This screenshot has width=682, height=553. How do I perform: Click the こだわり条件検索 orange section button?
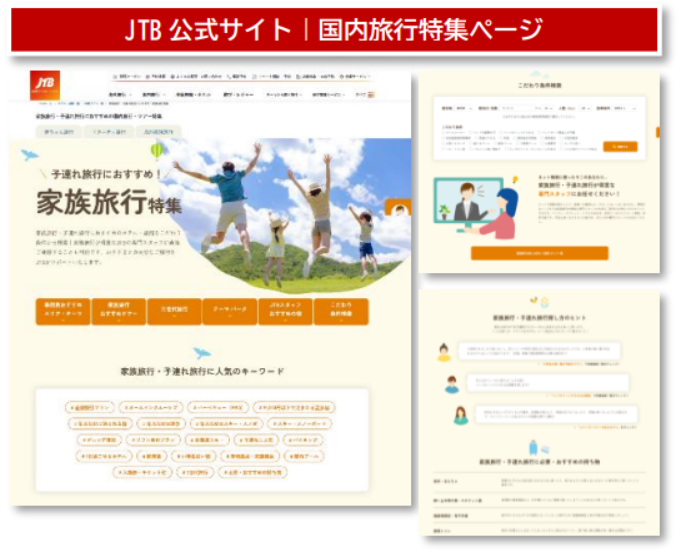click(x=341, y=312)
